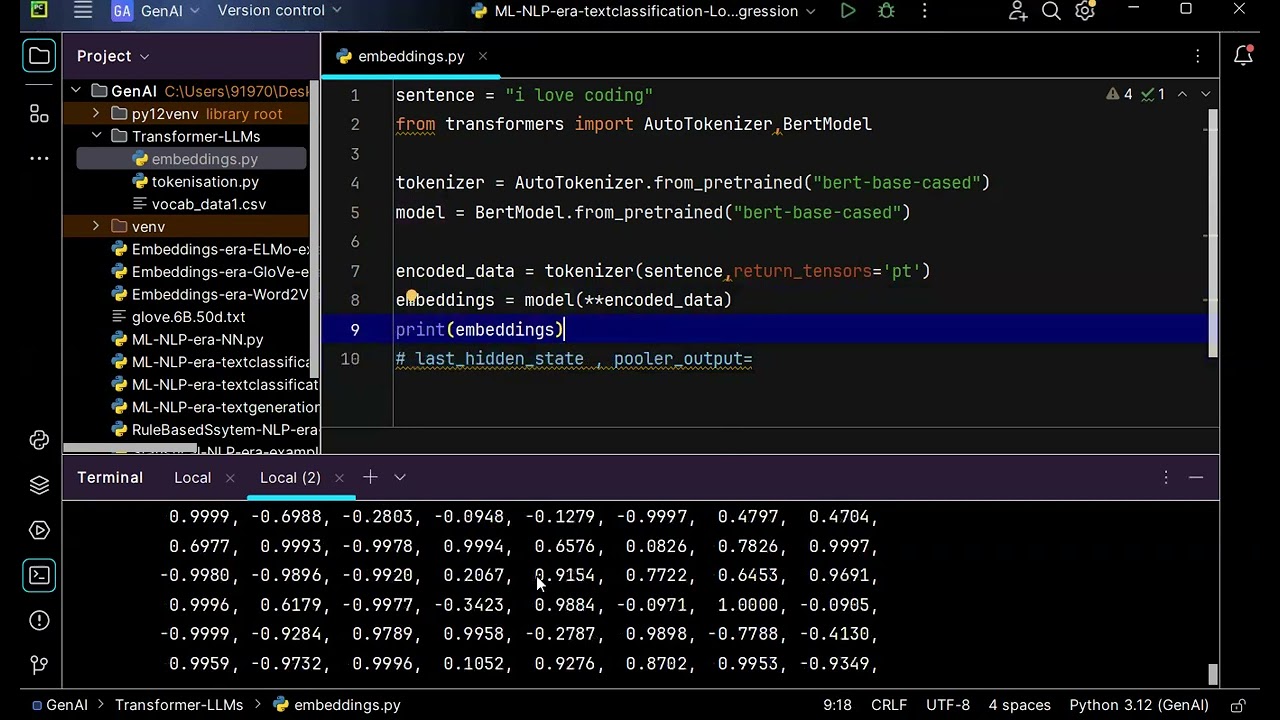Select ML-NLP-era-NN.py file
The image size is (1280, 720).
(x=197, y=340)
